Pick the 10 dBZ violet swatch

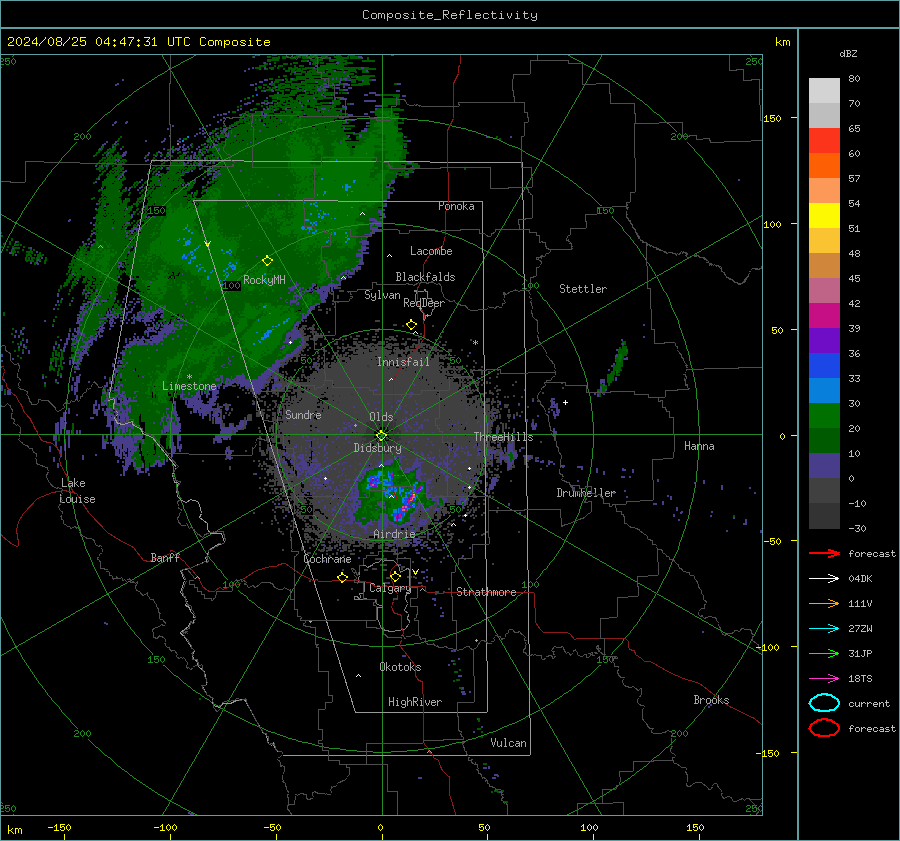point(824,466)
